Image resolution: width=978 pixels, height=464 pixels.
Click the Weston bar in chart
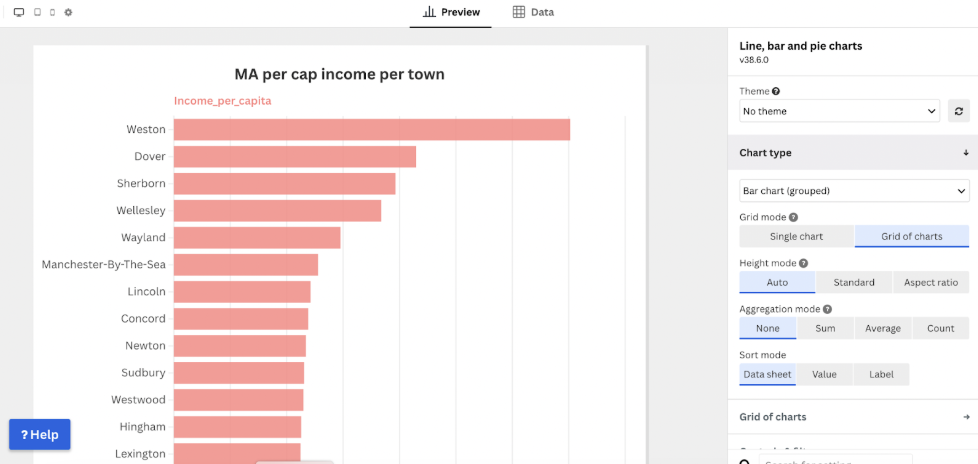click(x=371, y=130)
